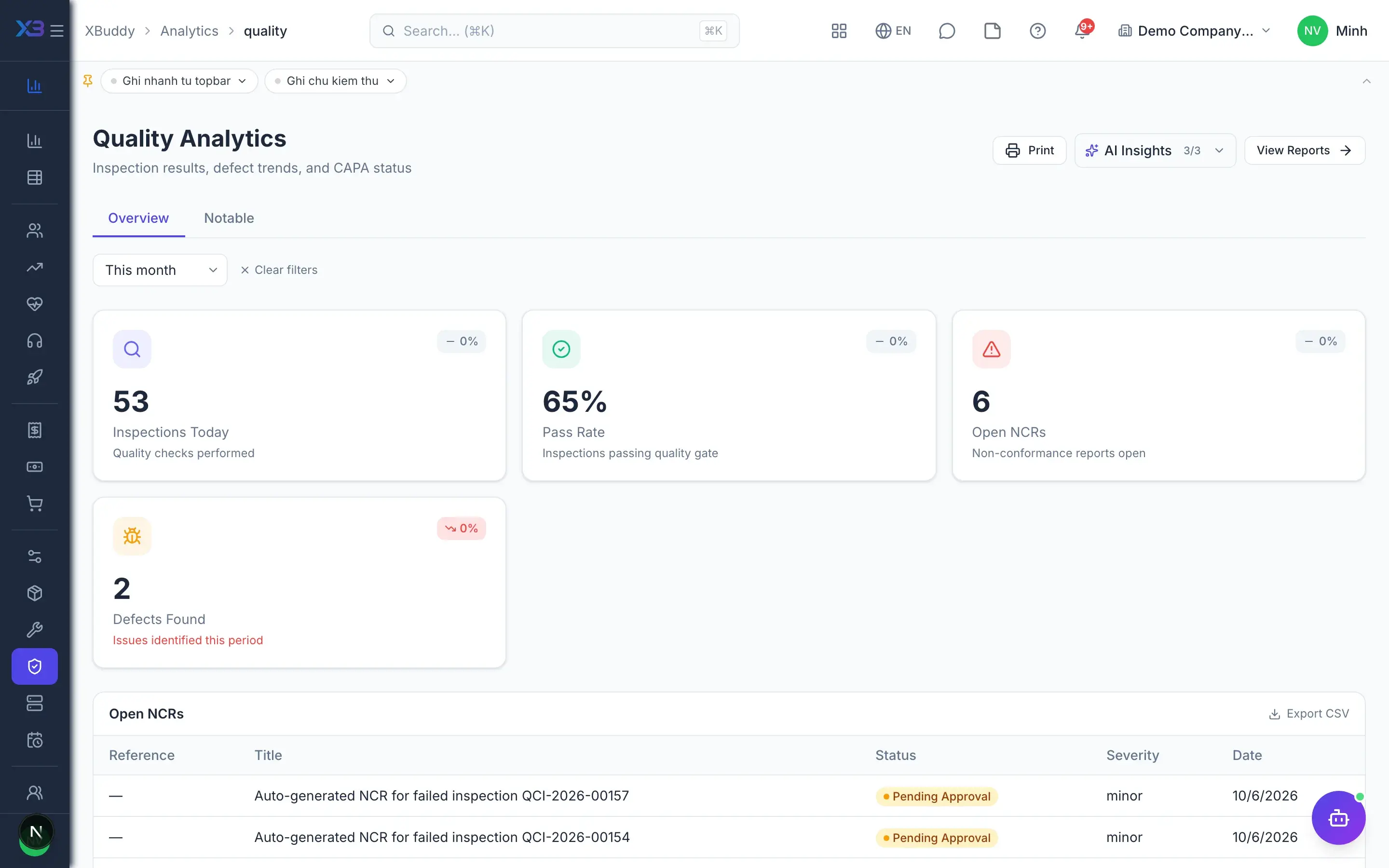Go to XBuddy breadcrumb
Screen dimensions: 1389x868
109,31
